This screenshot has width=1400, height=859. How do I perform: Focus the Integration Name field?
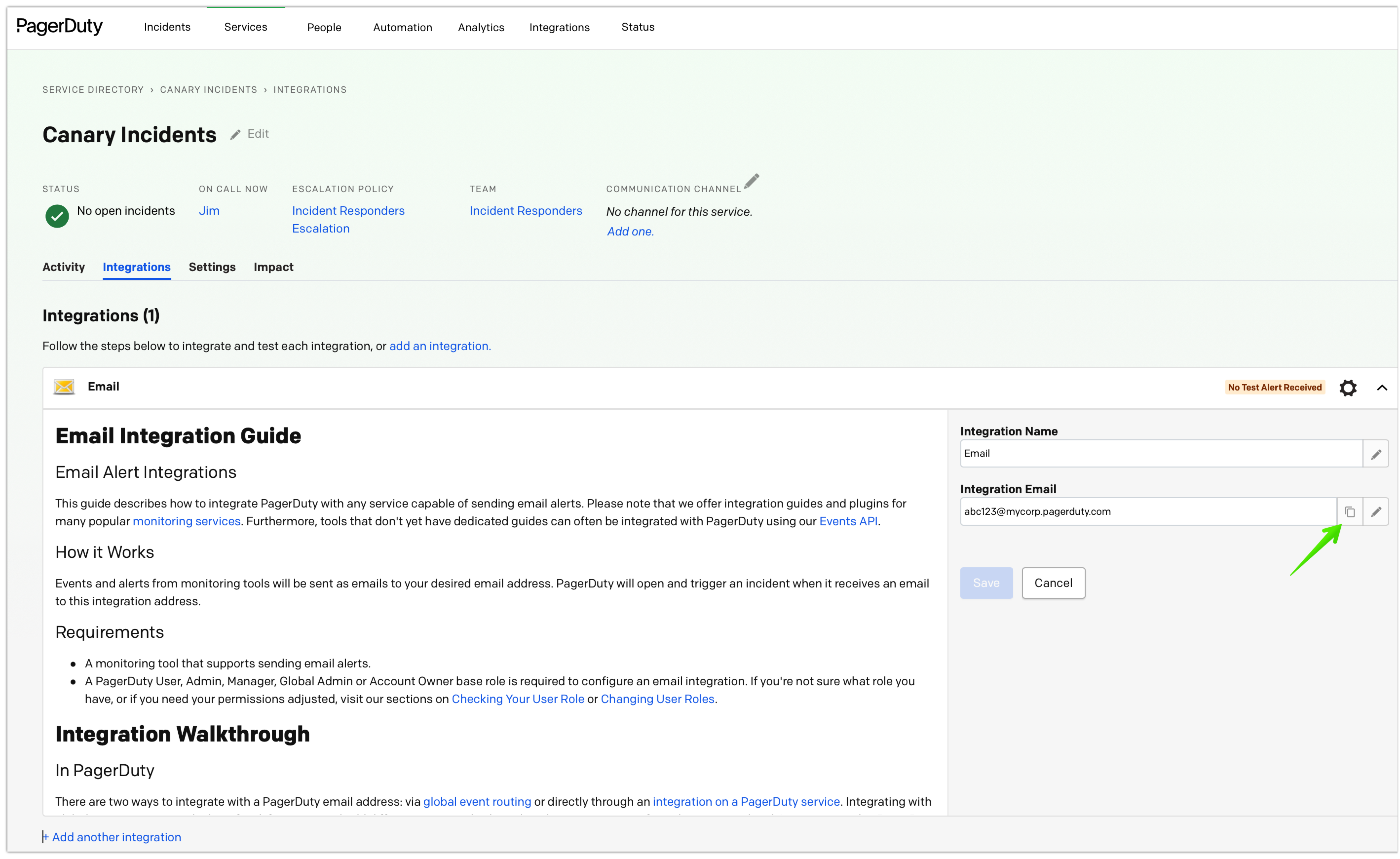(1161, 454)
